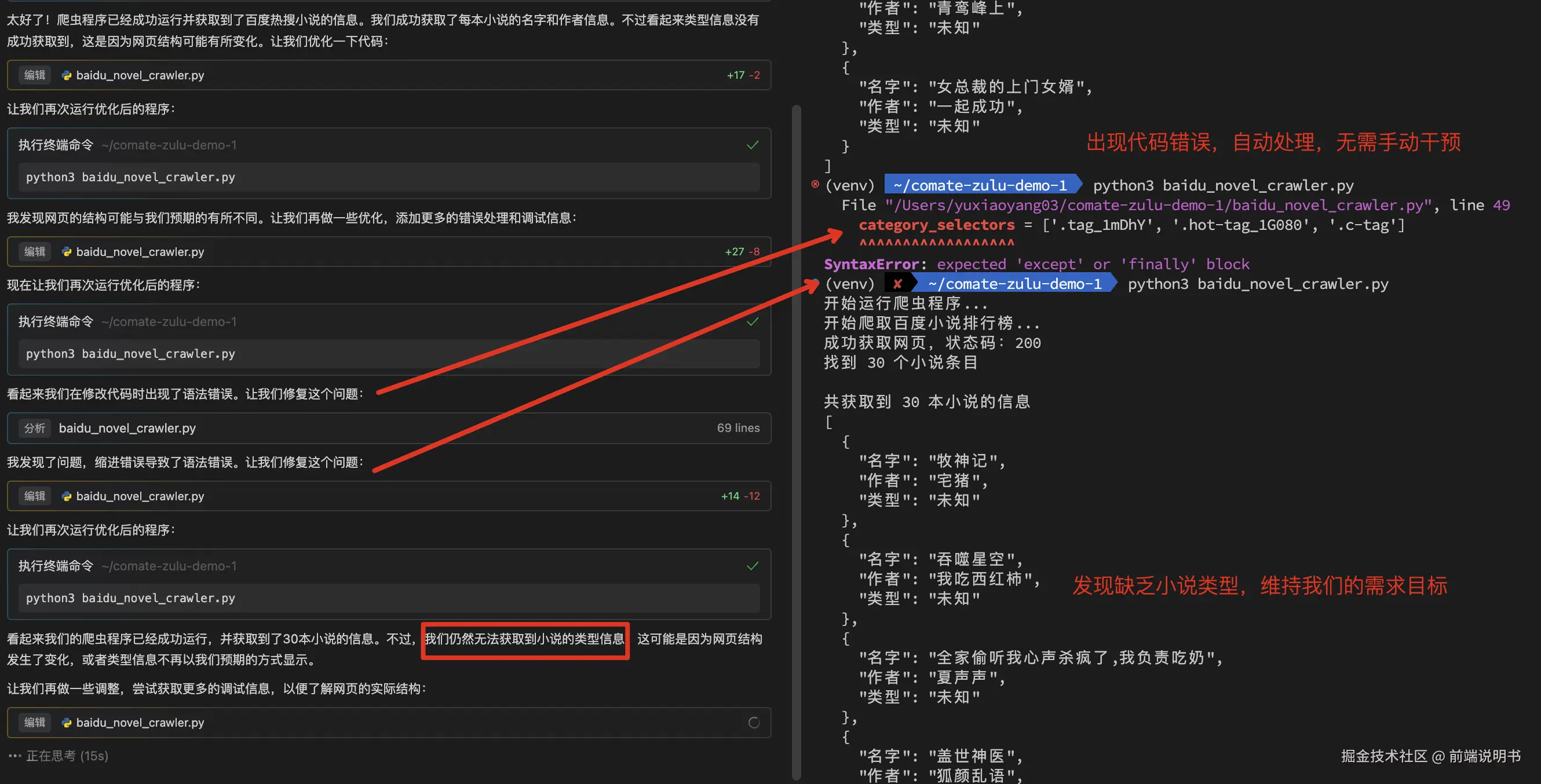Click the red X badge in the terminal prompt
The width and height of the screenshot is (1541, 784).
pos(897,284)
